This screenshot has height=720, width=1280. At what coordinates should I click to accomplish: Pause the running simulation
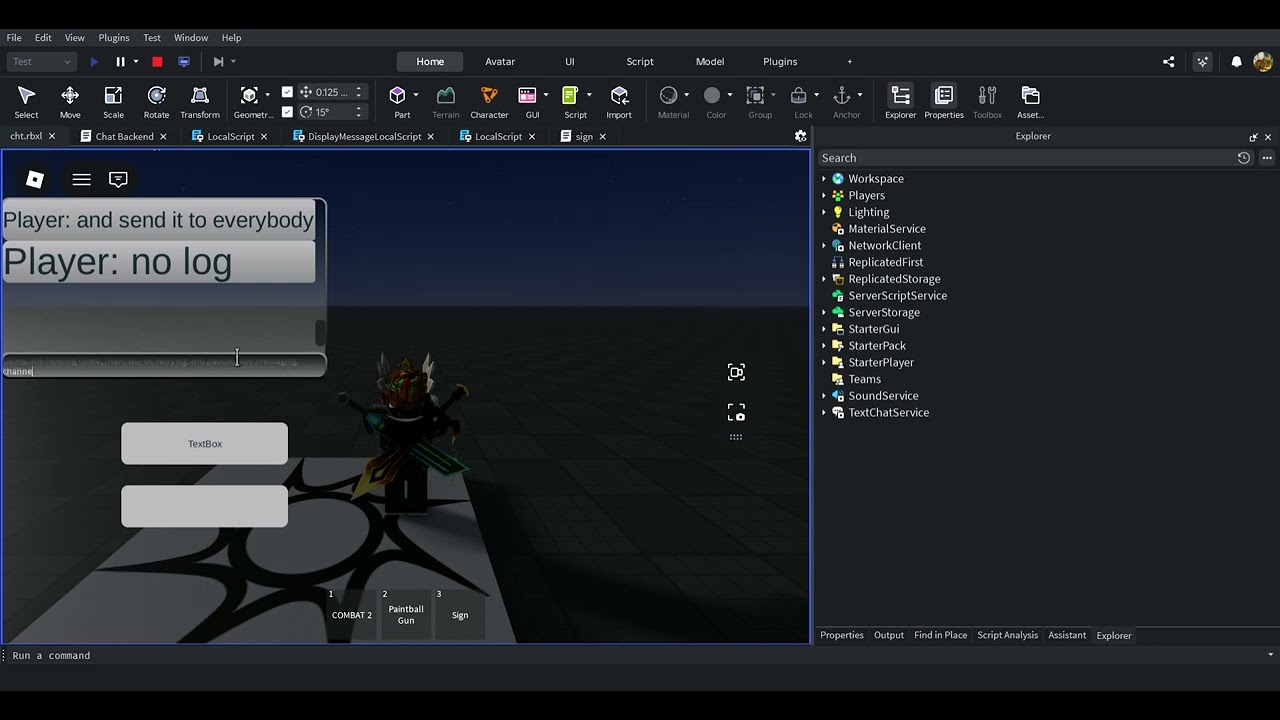click(120, 62)
